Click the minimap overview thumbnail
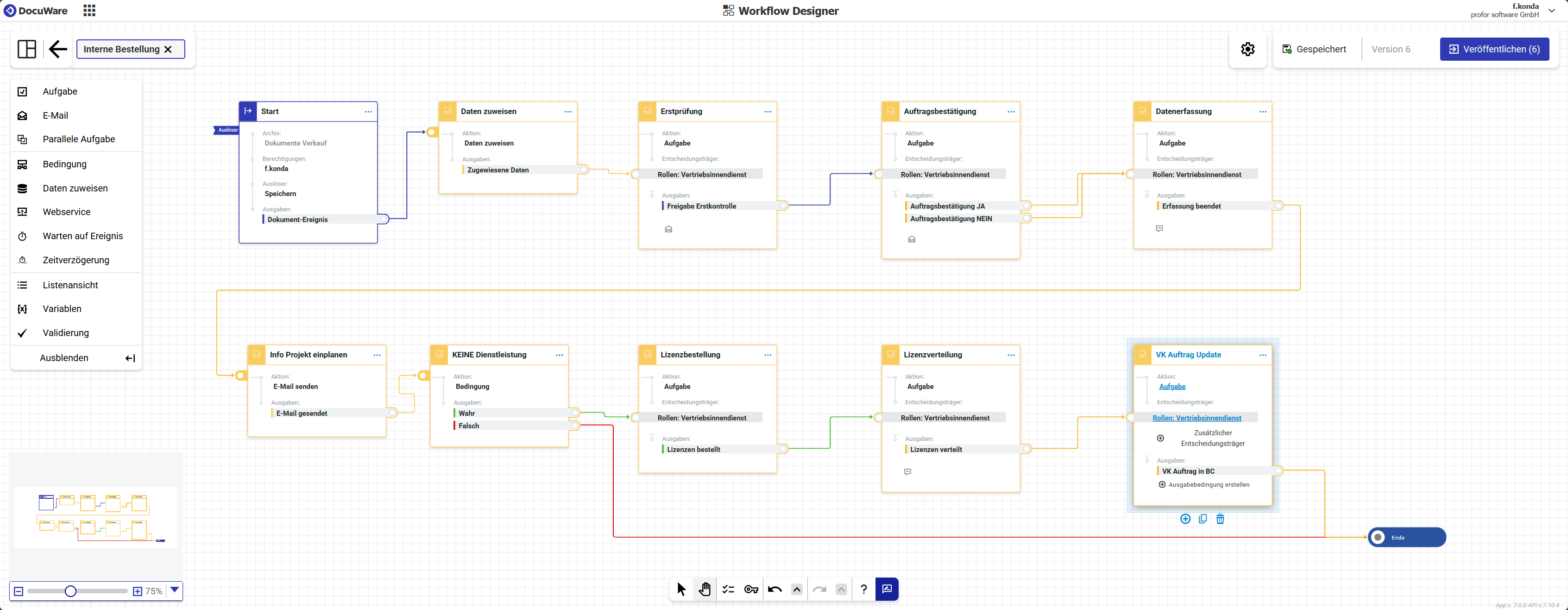1568x610 pixels. (95, 517)
